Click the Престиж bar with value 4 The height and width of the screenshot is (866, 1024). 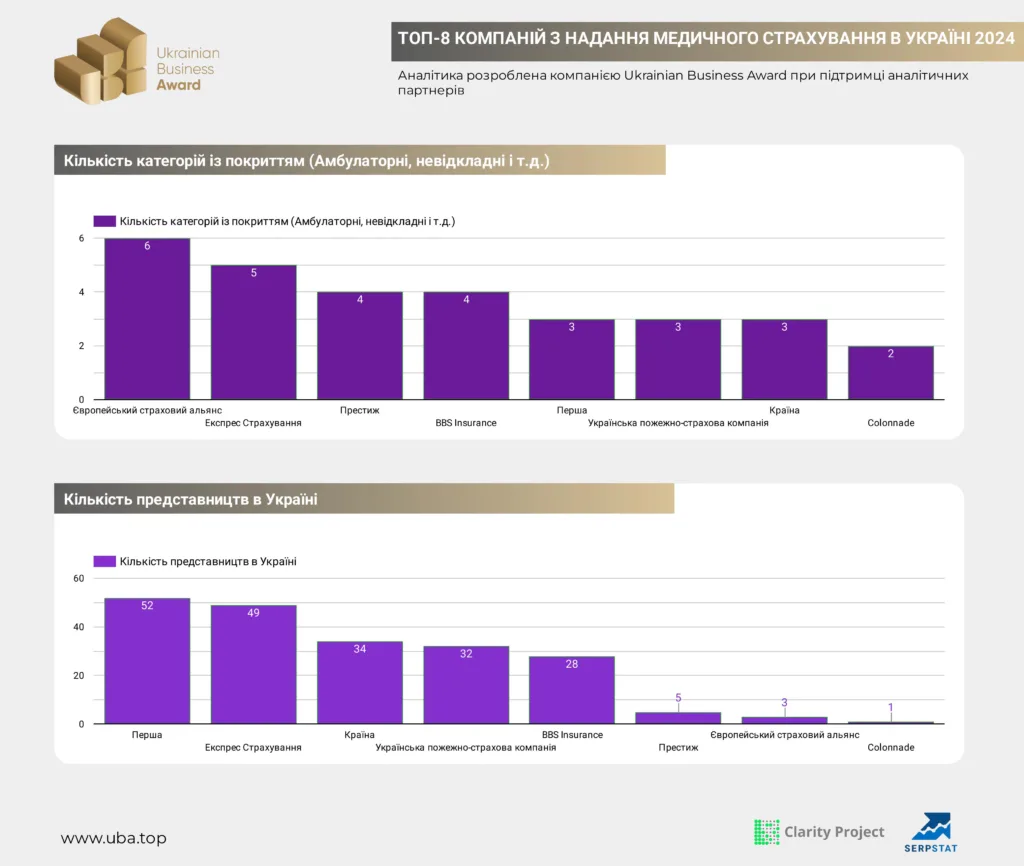click(360, 345)
